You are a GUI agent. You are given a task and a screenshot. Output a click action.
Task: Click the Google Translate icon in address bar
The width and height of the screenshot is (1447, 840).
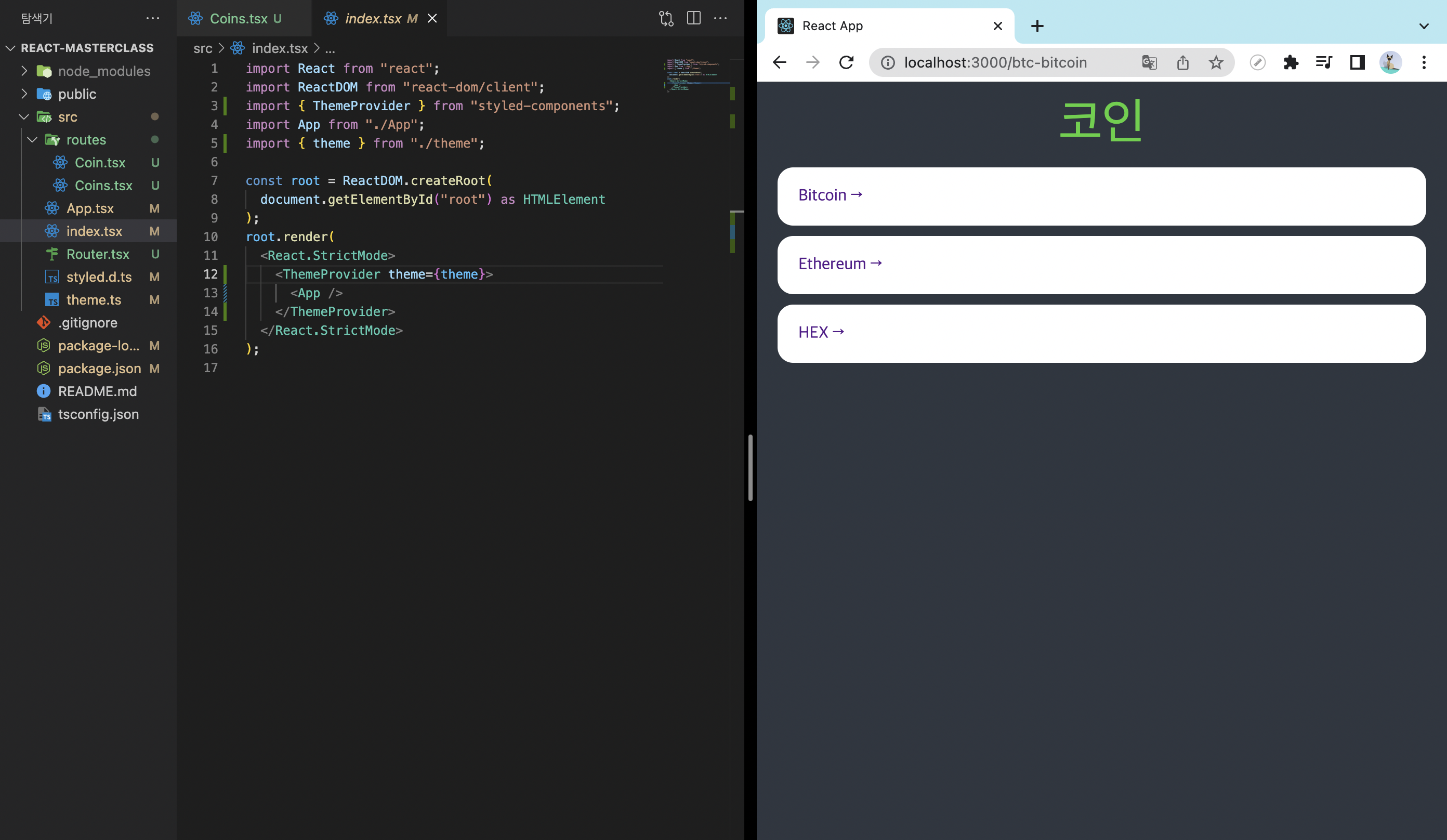1149,62
